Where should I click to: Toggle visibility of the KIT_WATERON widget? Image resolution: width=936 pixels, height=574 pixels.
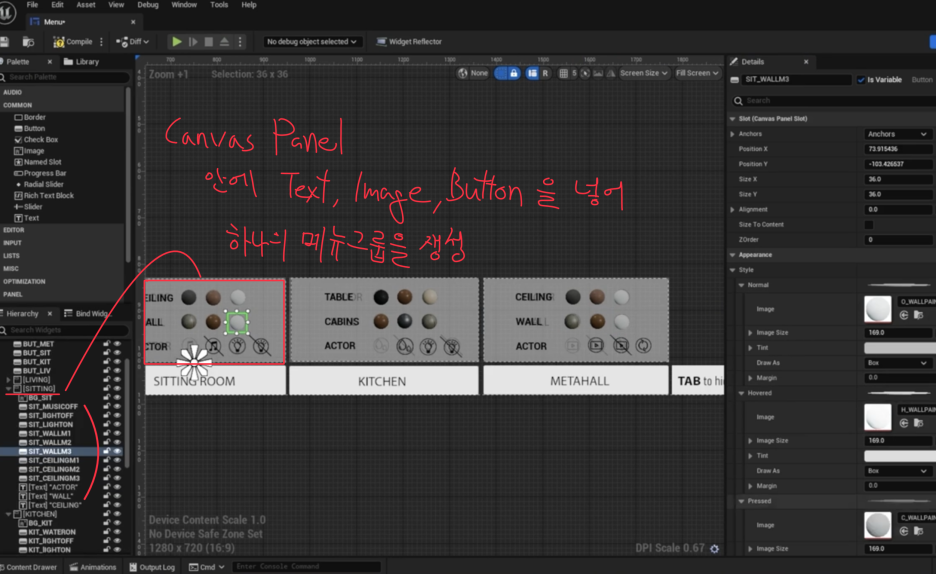(x=117, y=532)
